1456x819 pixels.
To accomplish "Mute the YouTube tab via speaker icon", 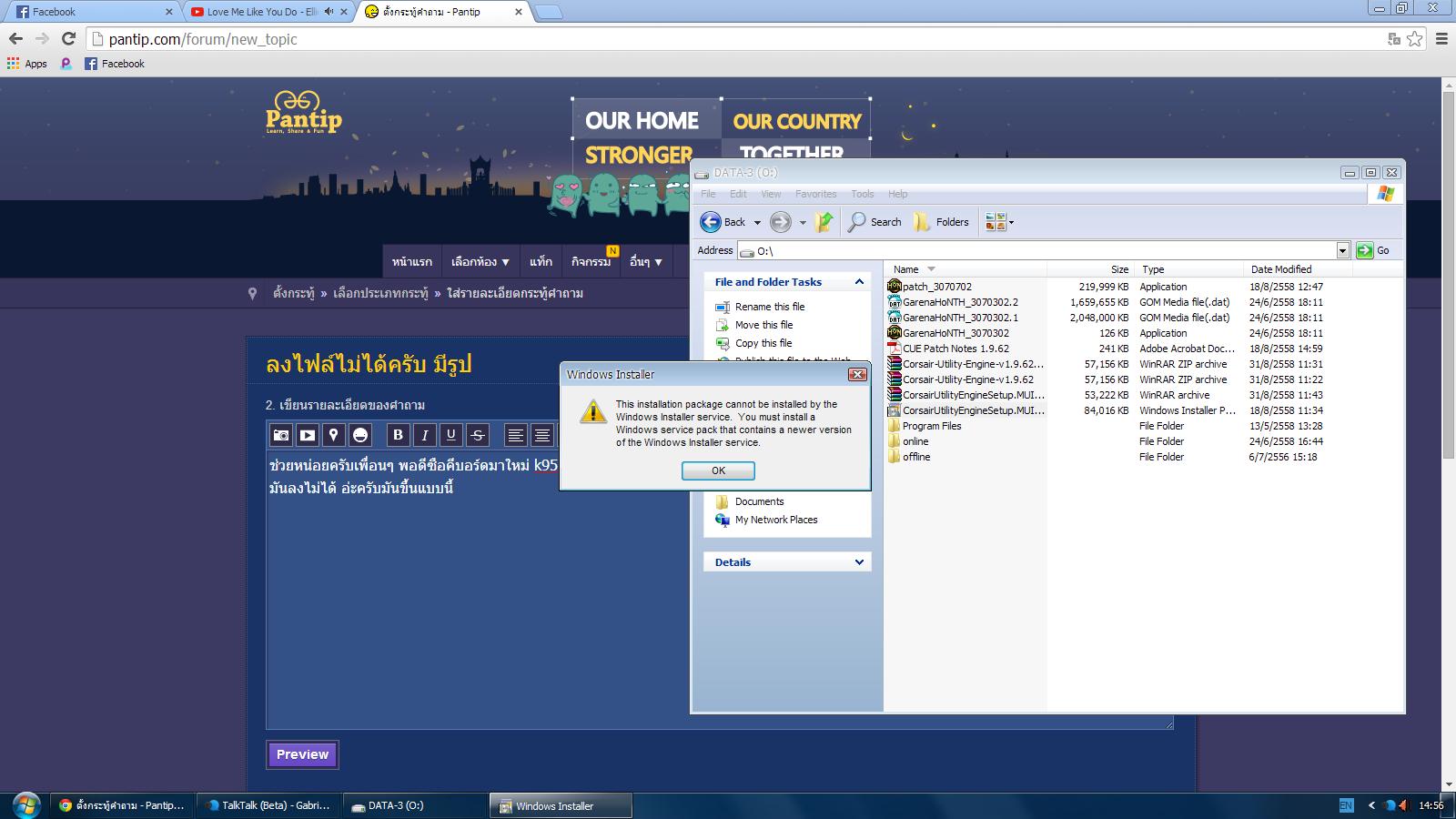I will pyautogui.click(x=329, y=12).
